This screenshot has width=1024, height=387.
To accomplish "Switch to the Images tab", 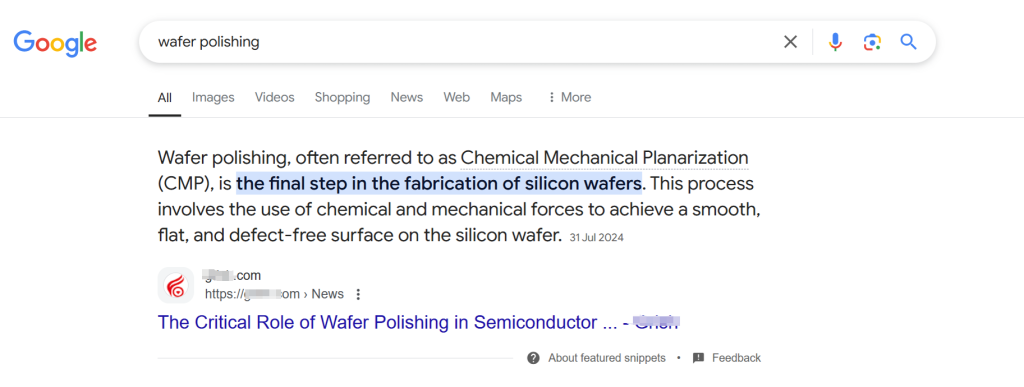I will (x=213, y=97).
